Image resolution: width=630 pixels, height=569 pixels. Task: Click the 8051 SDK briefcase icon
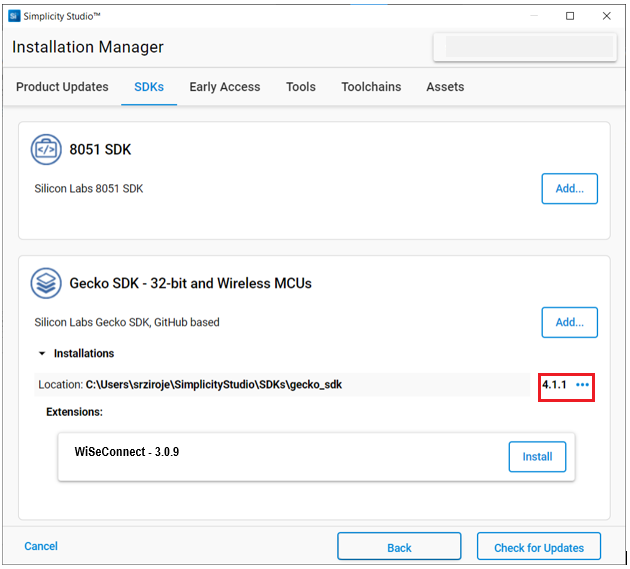point(46,149)
